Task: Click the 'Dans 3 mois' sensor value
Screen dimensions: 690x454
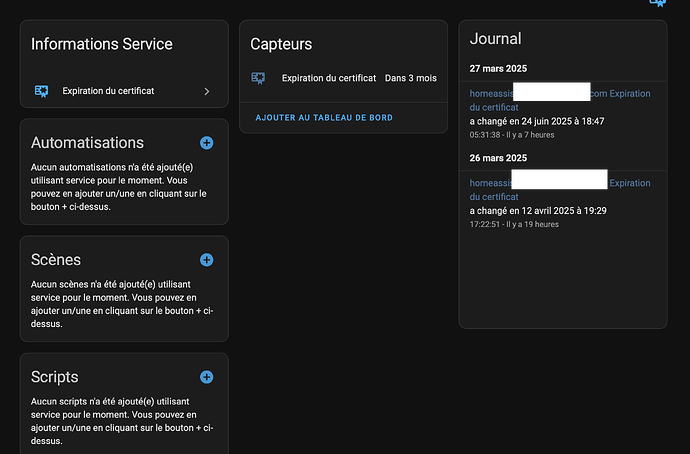Action: [x=411, y=78]
